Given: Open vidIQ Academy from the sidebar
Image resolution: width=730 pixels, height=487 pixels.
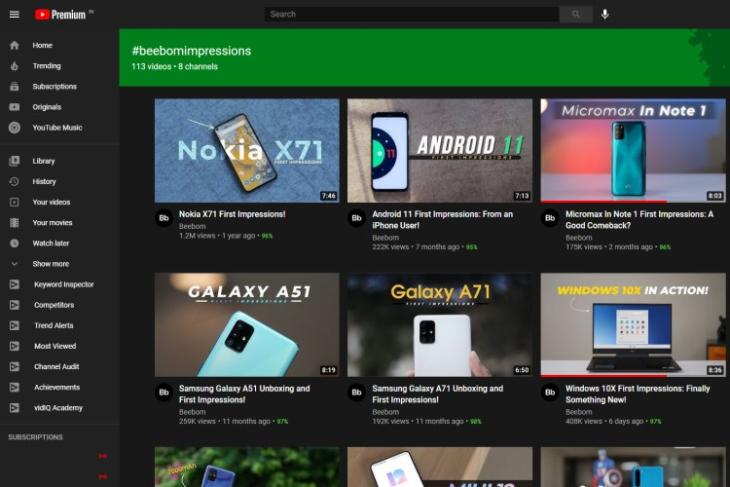Looking at the screenshot, I should coord(58,407).
